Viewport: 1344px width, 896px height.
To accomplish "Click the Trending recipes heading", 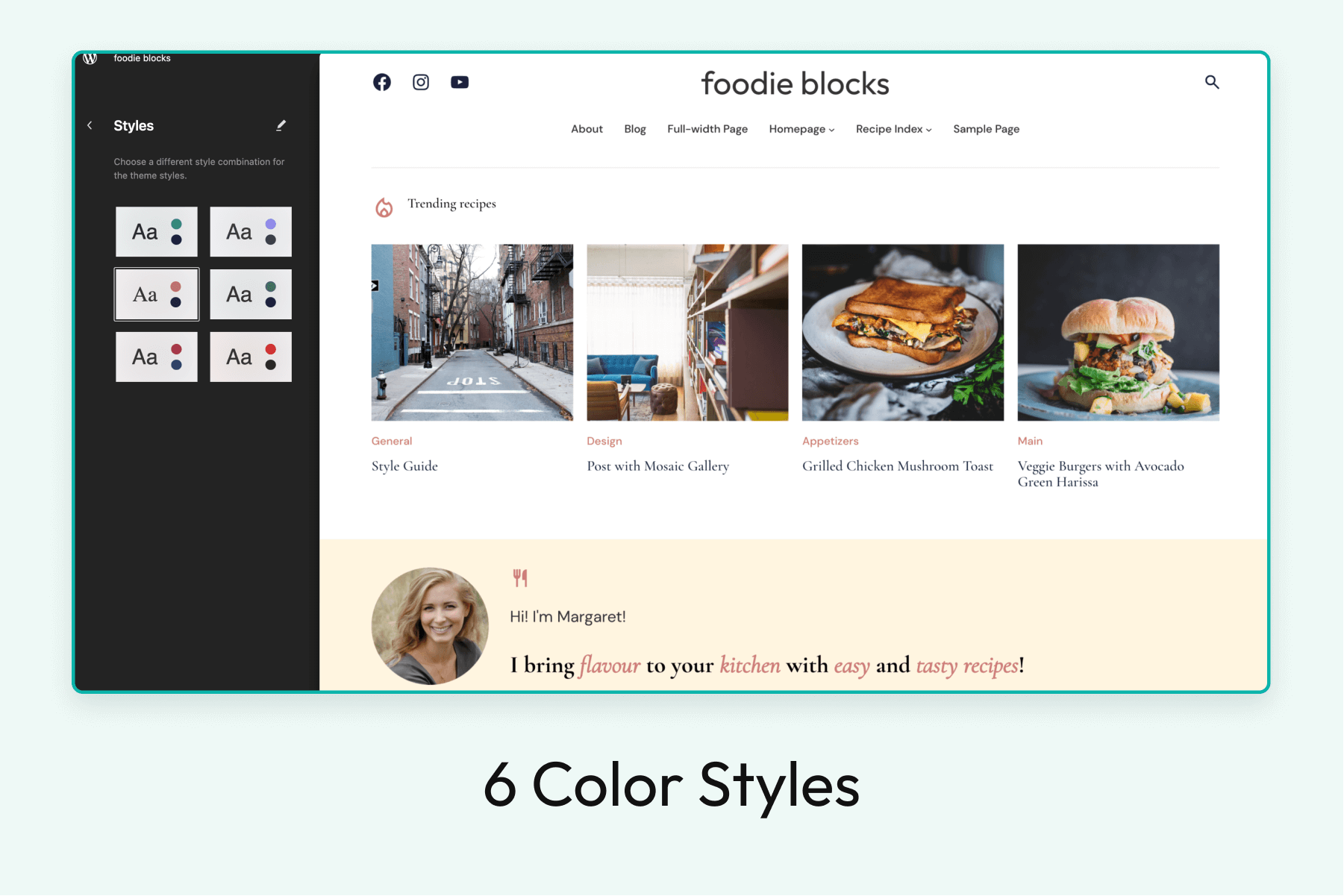I will point(451,204).
